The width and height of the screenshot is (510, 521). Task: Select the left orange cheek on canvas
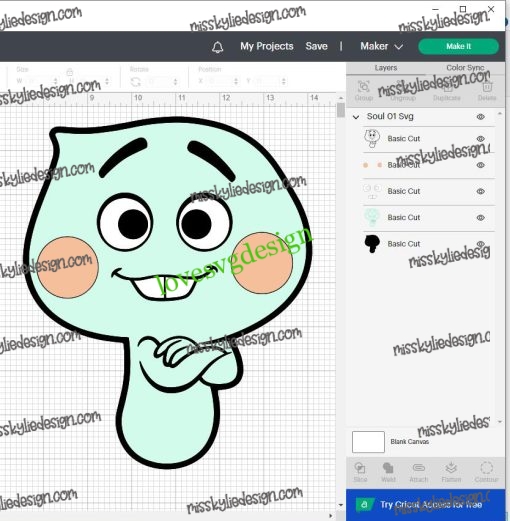pos(68,267)
